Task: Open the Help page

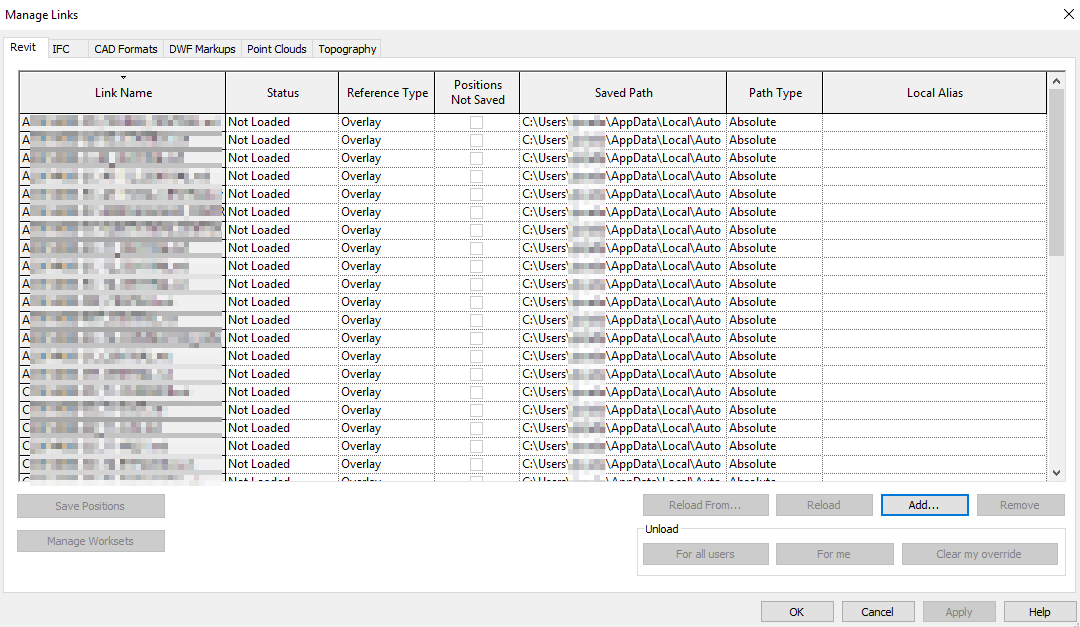Action: point(1039,611)
